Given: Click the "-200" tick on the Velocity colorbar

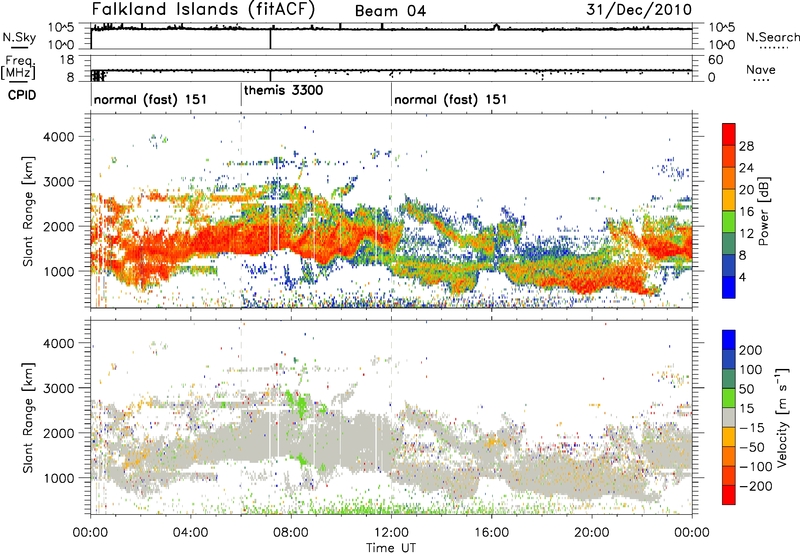Looking at the screenshot, I should 754,486.
